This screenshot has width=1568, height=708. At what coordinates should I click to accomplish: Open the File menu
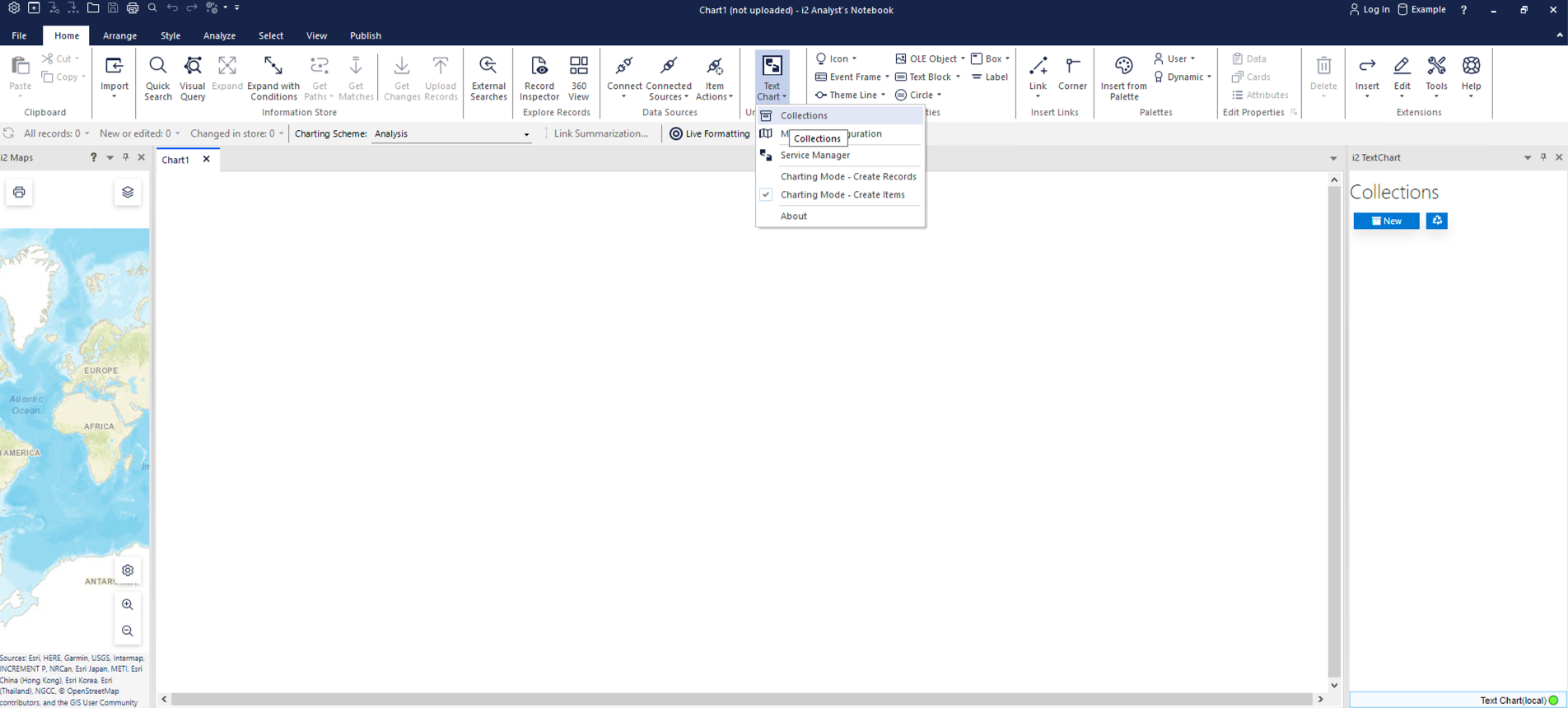pyautogui.click(x=19, y=35)
